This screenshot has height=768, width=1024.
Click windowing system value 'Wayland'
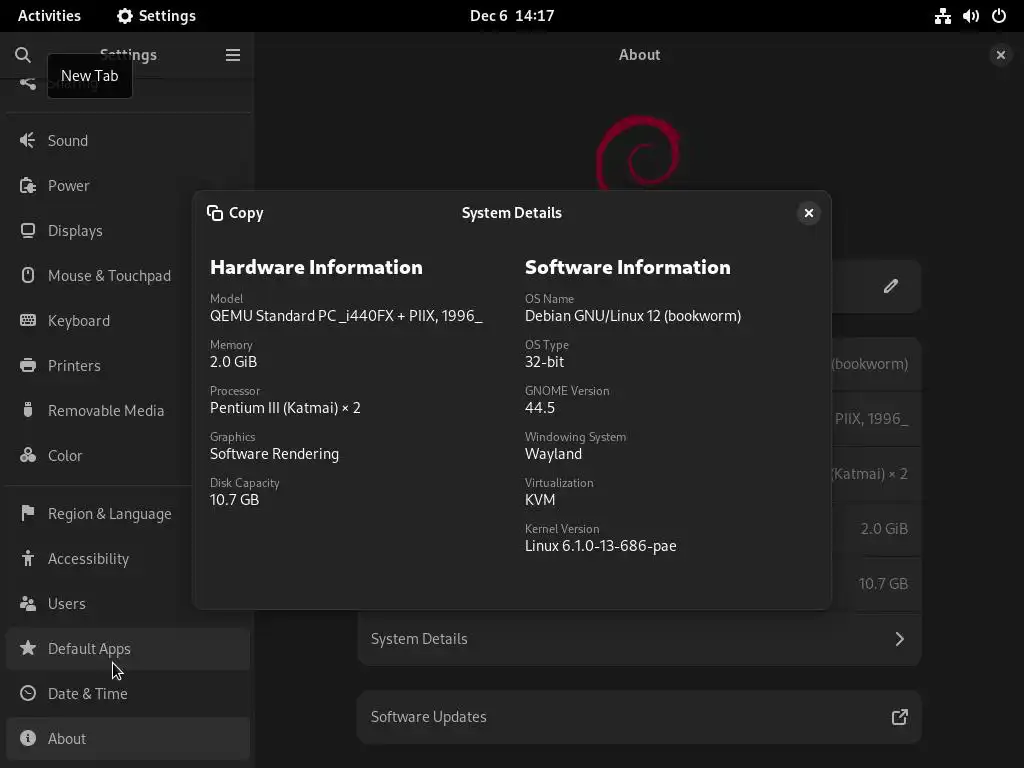[553, 454]
